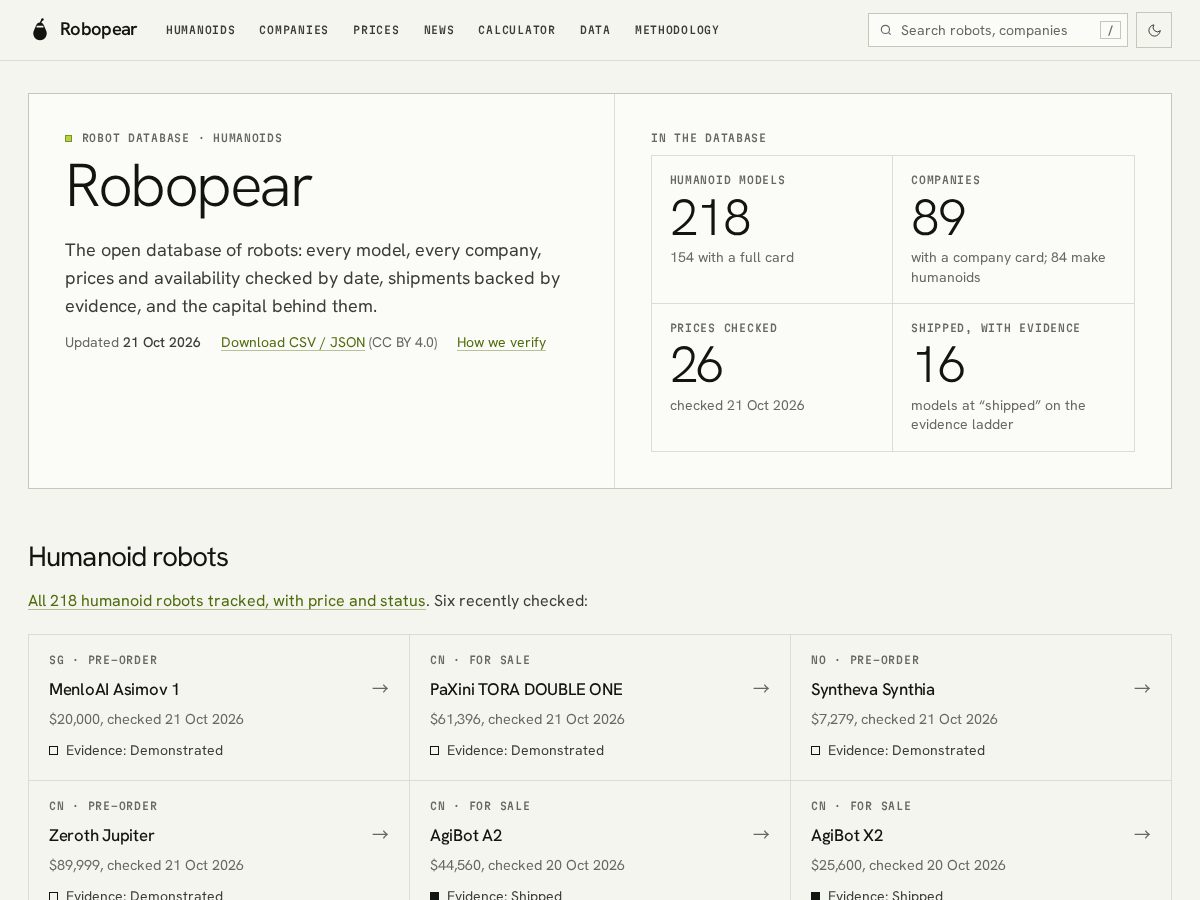Click the arrow on AgiBot X2 card
Viewport: 1200px width, 900px height.
click(x=1142, y=834)
